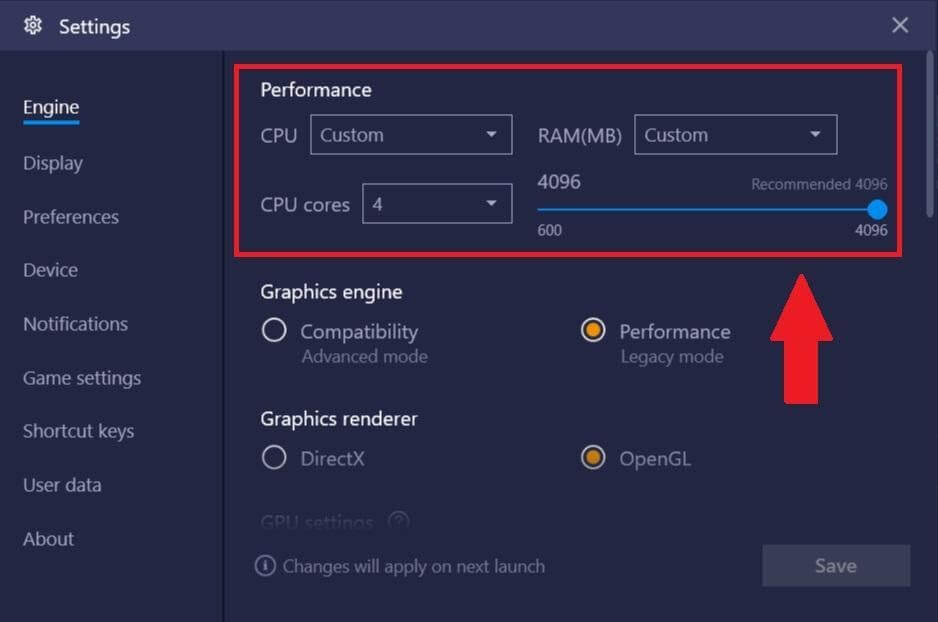Show the About section
Screen dimensions: 938x622
pos(48,539)
